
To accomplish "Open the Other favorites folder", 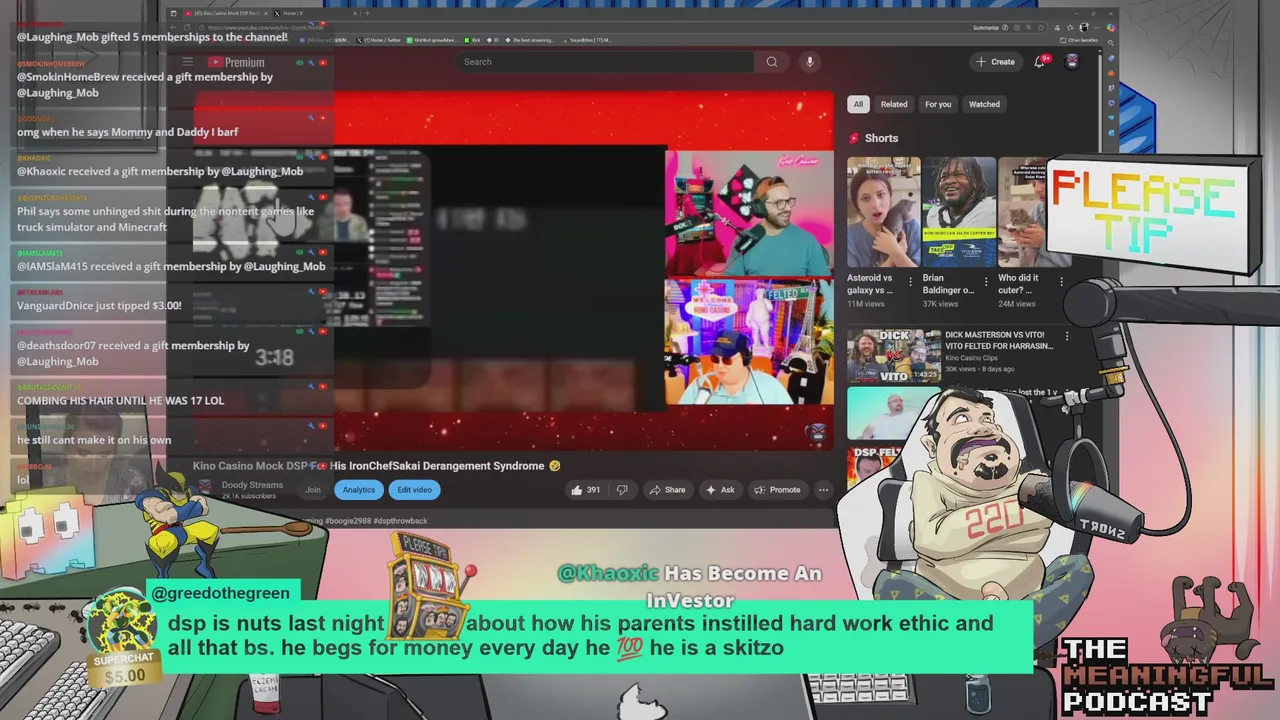I will pos(1081,40).
